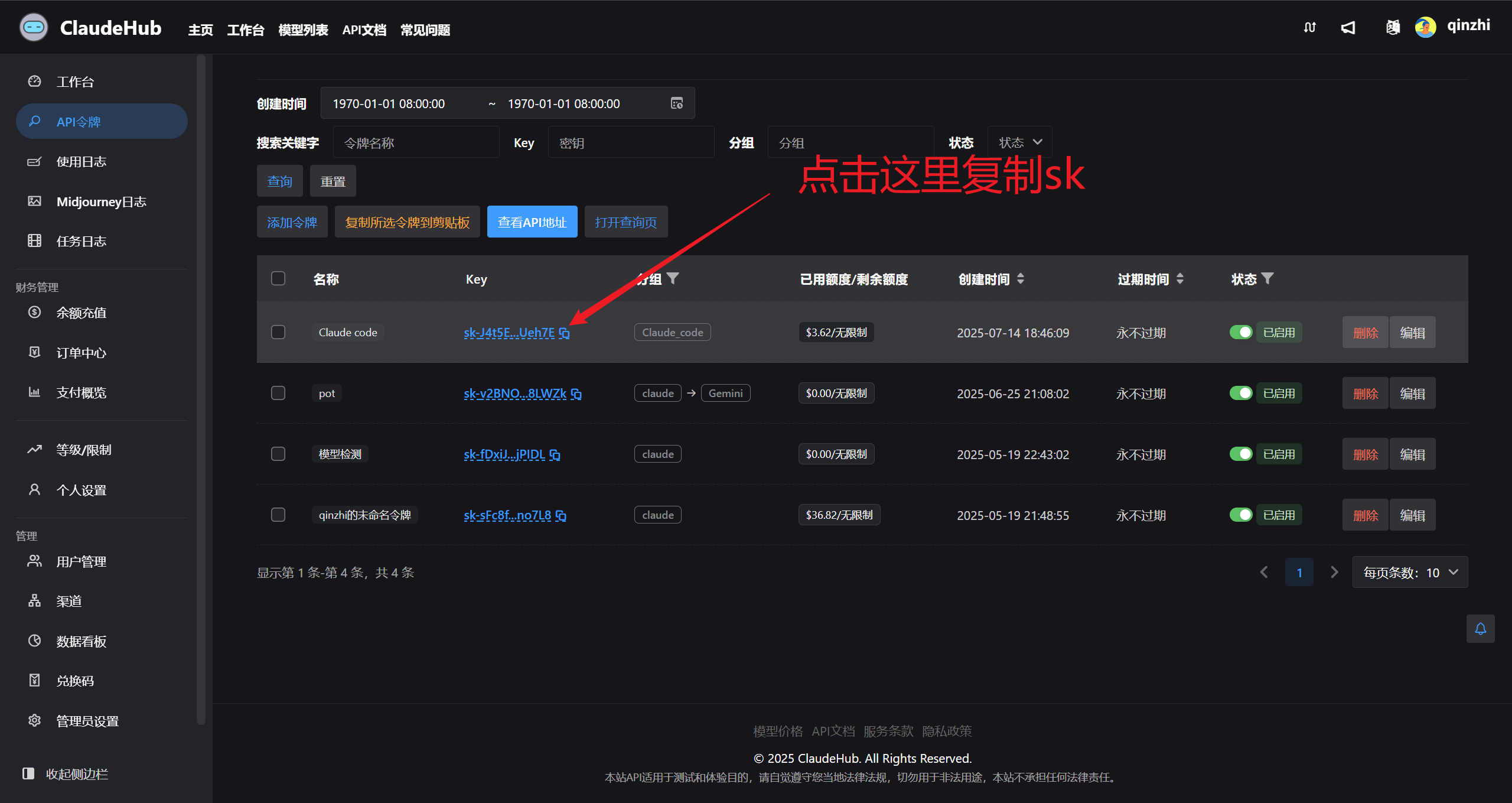This screenshot has height=803, width=1512.
Task: Open 模型列表 in the top navigation
Action: 303,30
